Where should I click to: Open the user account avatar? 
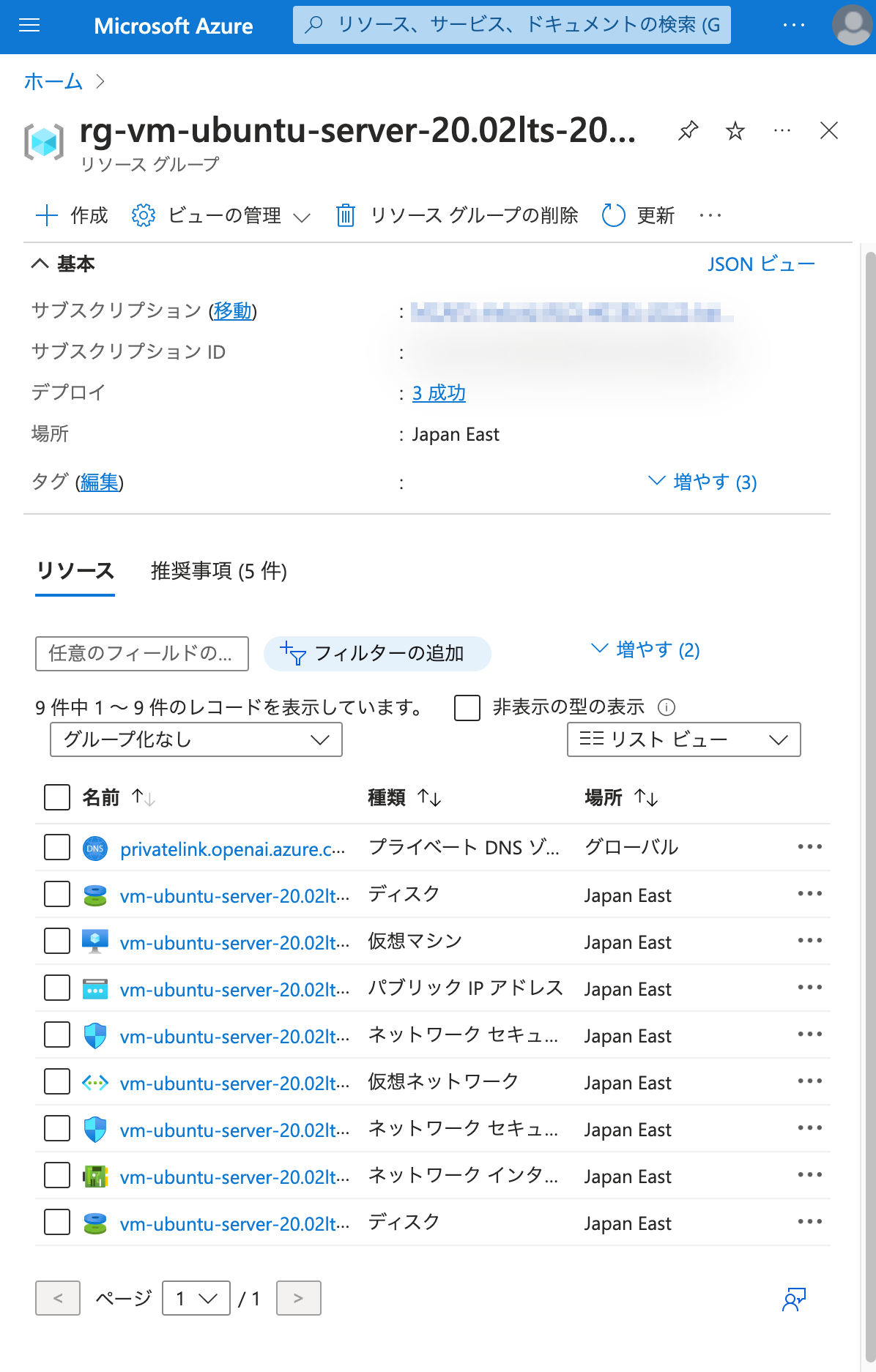[852, 26]
